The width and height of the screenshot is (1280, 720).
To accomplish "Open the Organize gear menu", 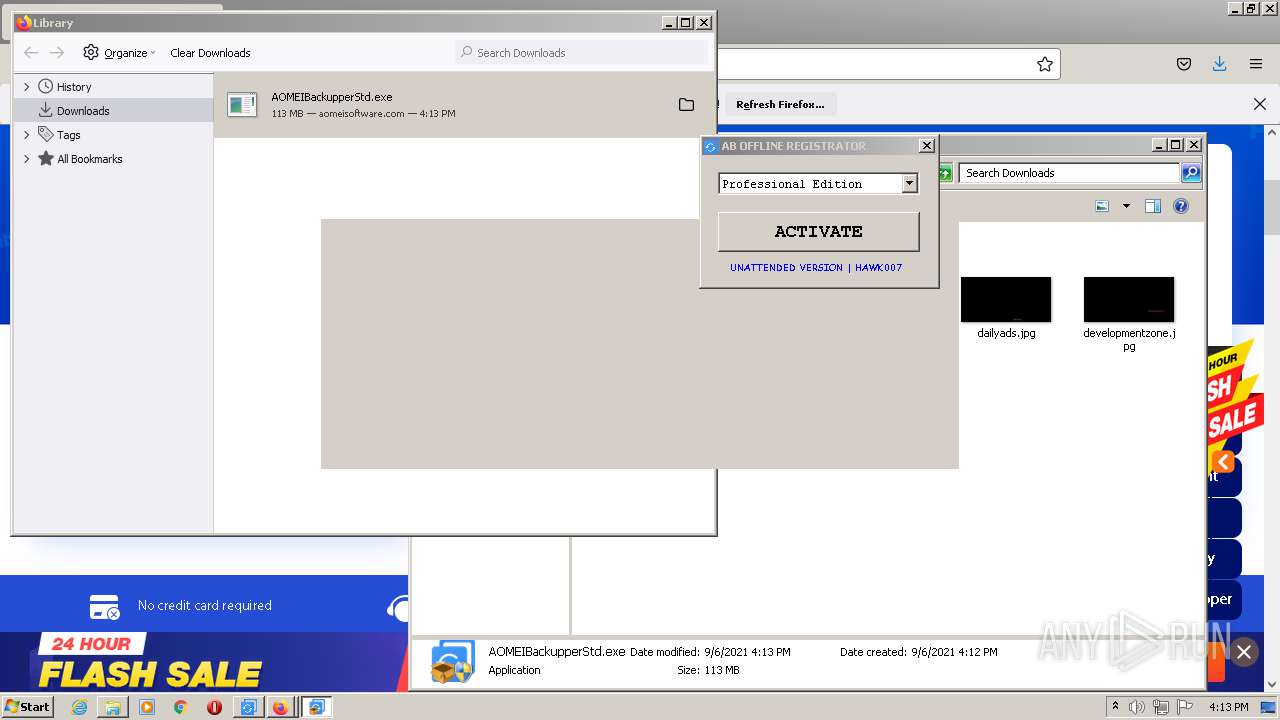I will click(119, 53).
